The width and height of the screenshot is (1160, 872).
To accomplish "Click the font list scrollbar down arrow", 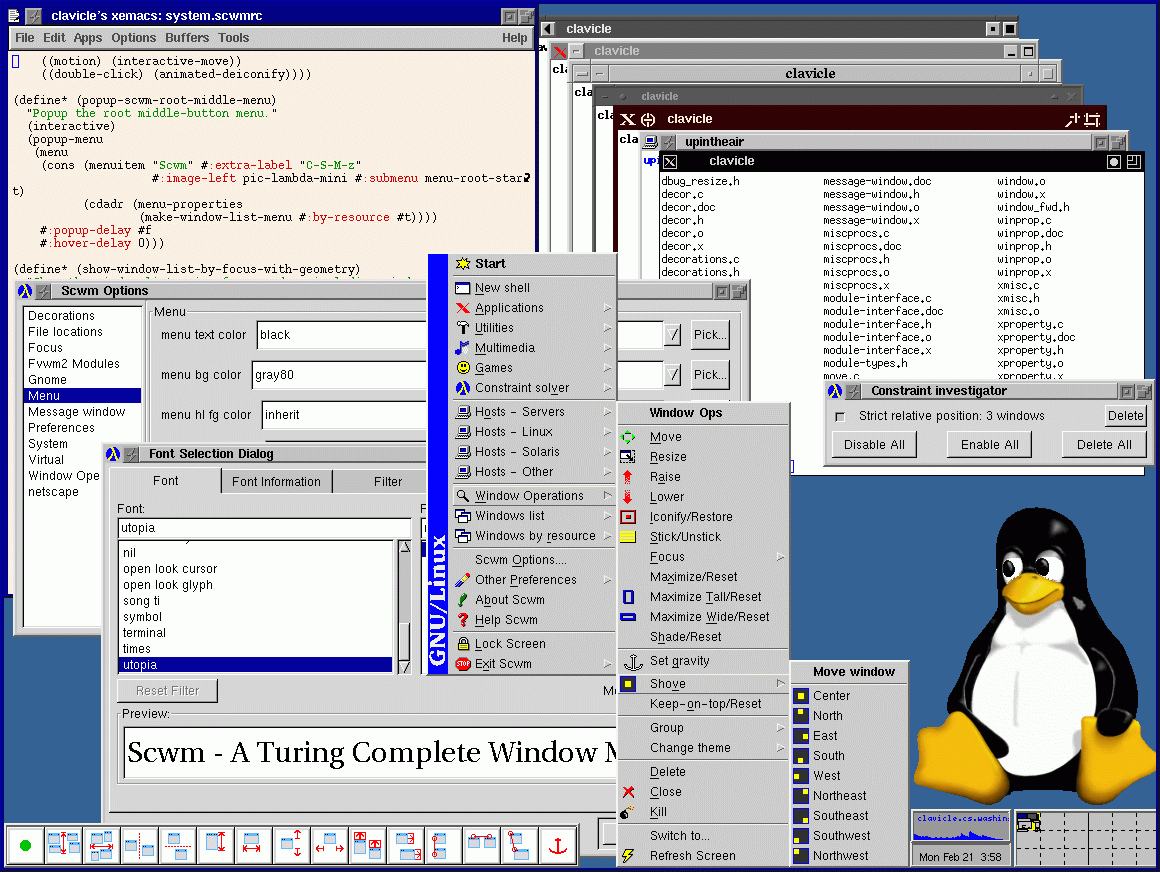I will 405,666.
